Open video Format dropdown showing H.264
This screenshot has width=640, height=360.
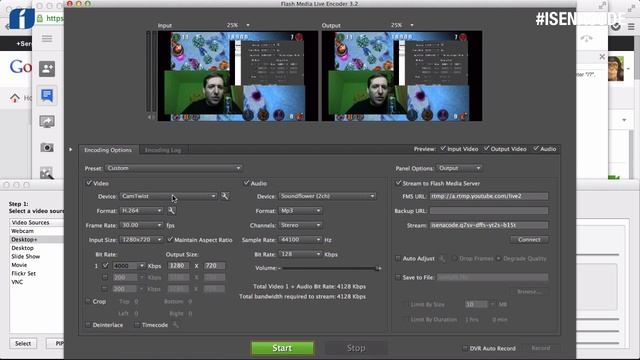[142, 211]
